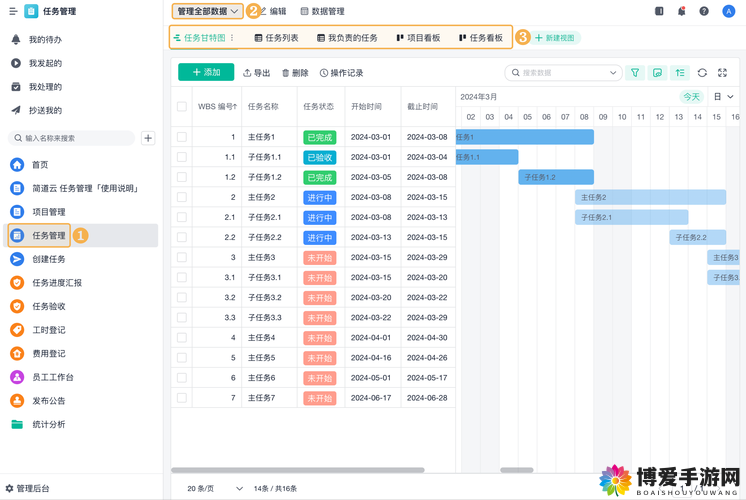Click the table horizontal scrollbar
The width and height of the screenshot is (746, 500).
[x=298, y=470]
